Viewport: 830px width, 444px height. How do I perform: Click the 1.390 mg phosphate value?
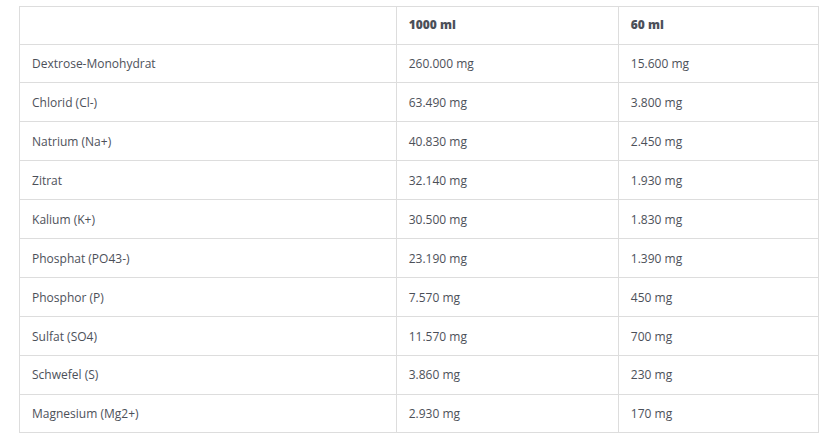pyautogui.click(x=656, y=259)
